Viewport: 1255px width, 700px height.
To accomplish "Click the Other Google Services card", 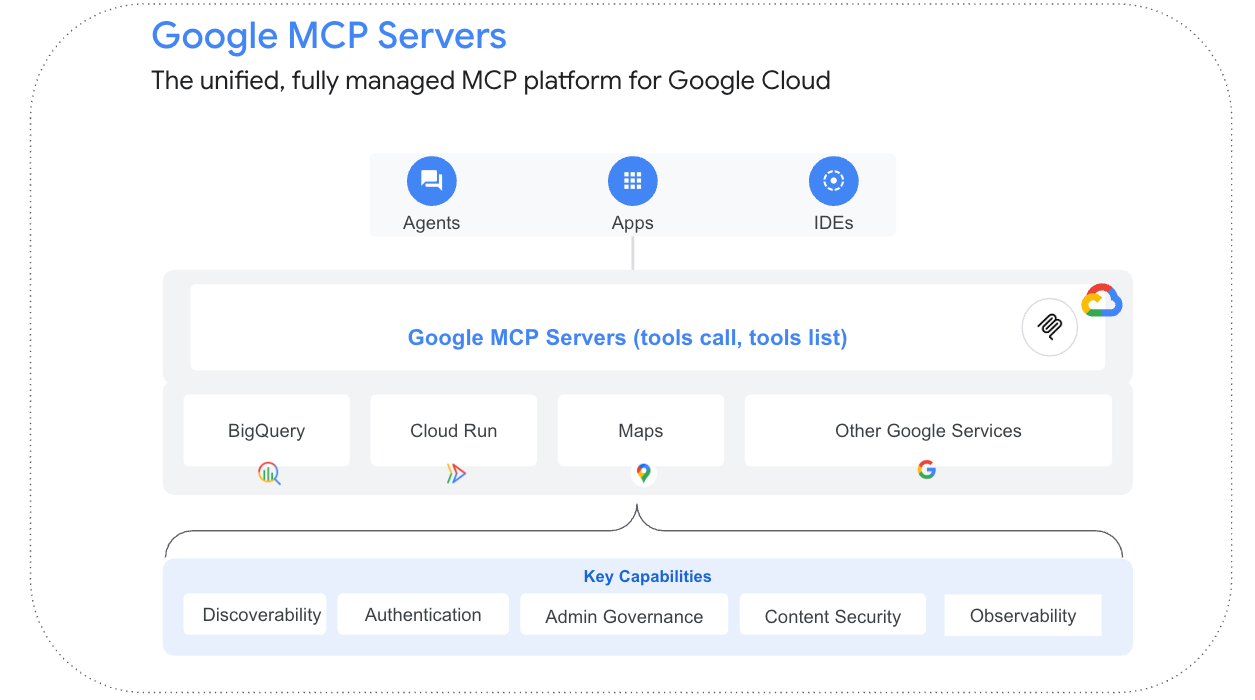I will pyautogui.click(x=928, y=430).
